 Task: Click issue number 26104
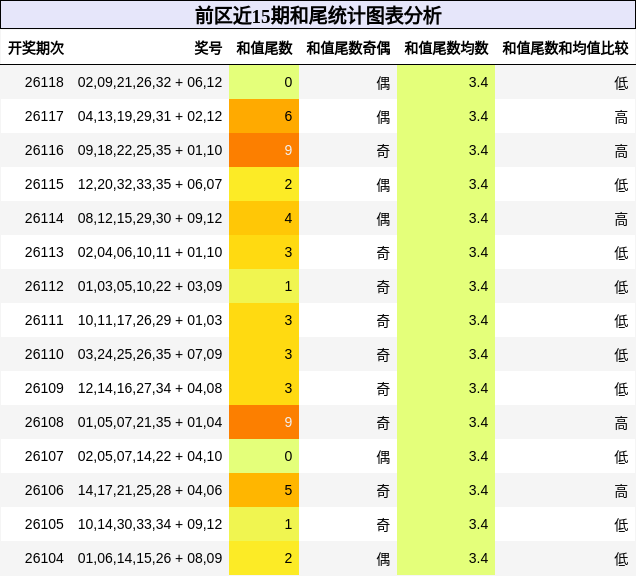[44, 559]
